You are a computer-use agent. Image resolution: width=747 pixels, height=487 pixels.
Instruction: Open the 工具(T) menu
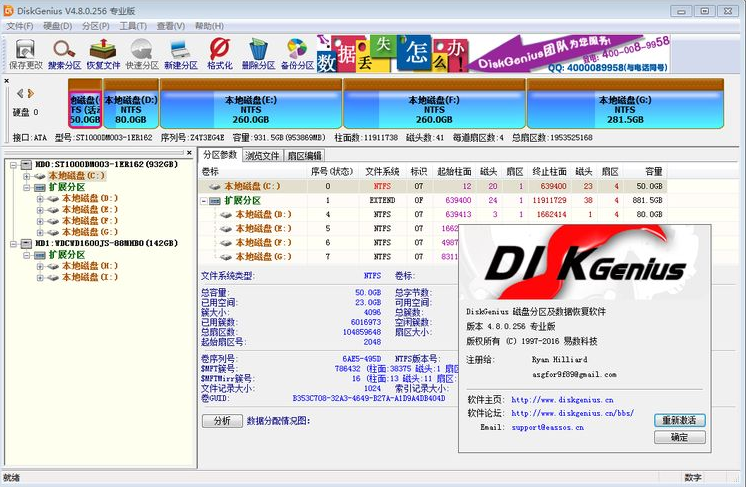tap(133, 26)
